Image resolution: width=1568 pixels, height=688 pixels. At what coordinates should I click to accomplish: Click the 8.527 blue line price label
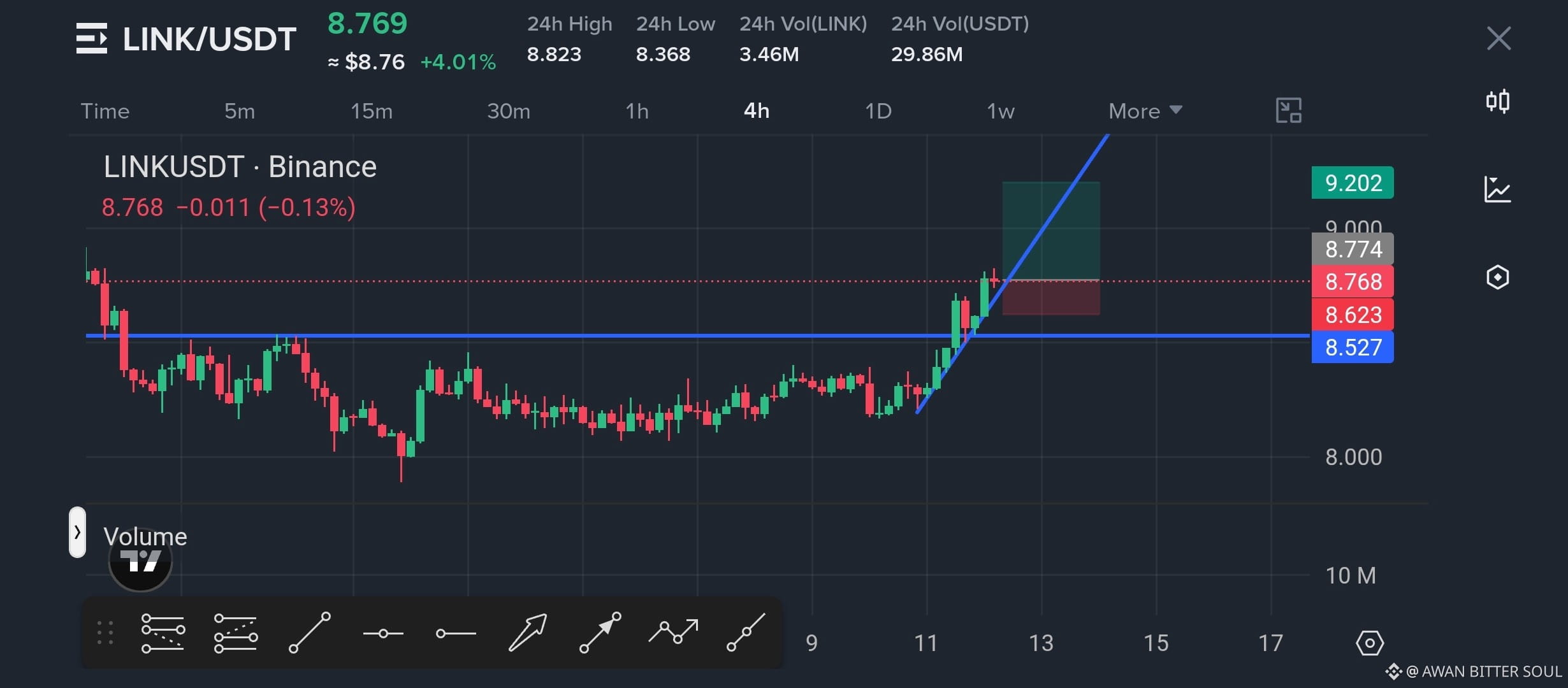[x=1353, y=347]
